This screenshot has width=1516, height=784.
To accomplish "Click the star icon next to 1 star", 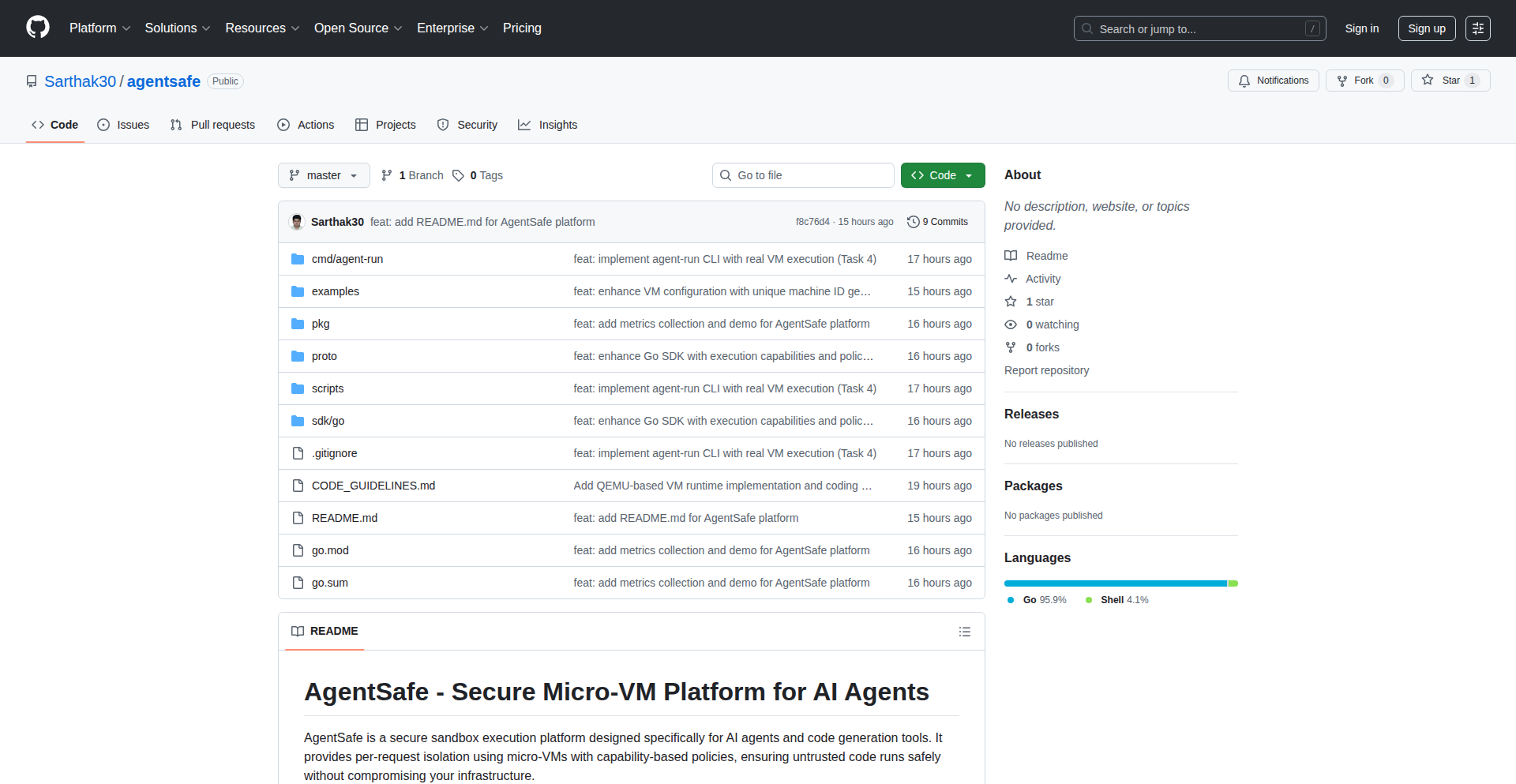I will (x=1011, y=302).
